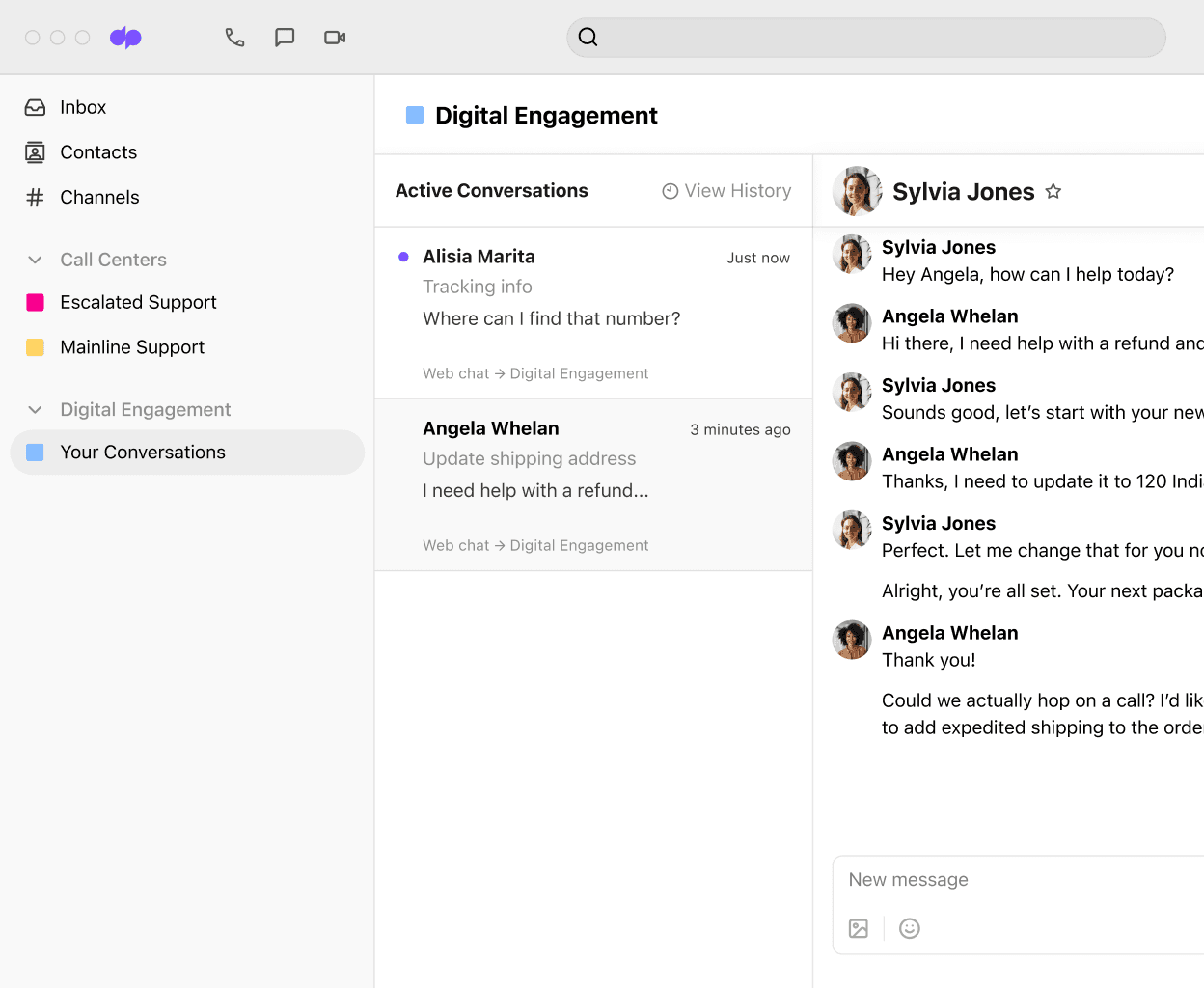Attach an image in the message composer

[x=859, y=928]
